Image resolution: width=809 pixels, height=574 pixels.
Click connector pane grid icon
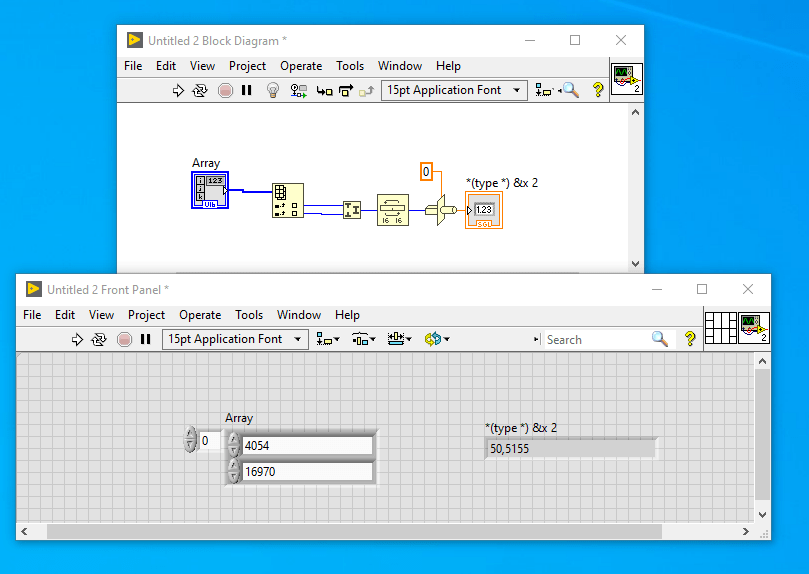click(x=721, y=328)
